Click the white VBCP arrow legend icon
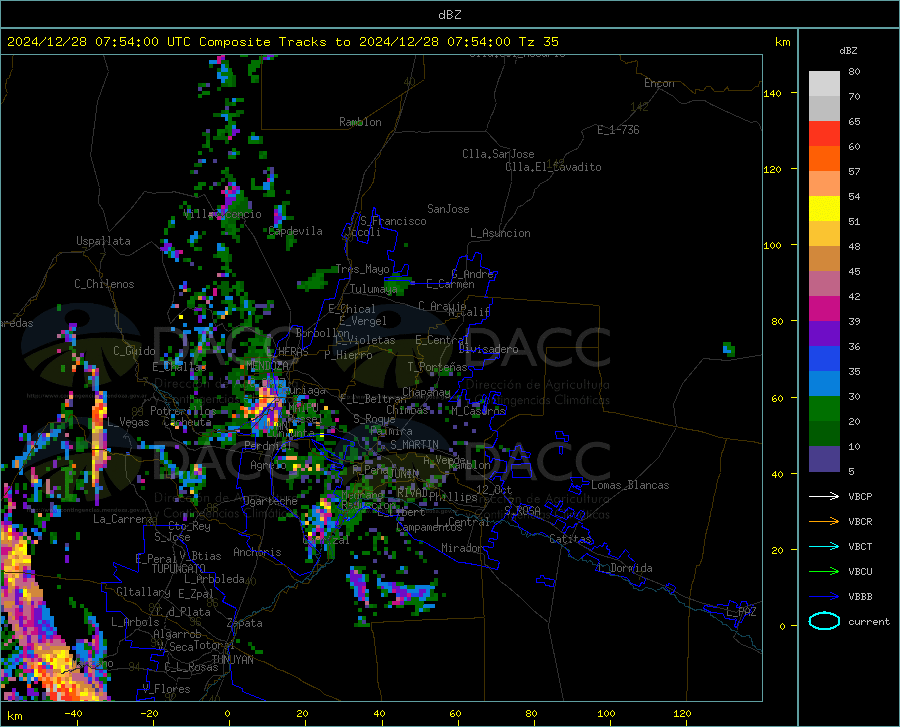900x727 pixels. tap(824, 496)
